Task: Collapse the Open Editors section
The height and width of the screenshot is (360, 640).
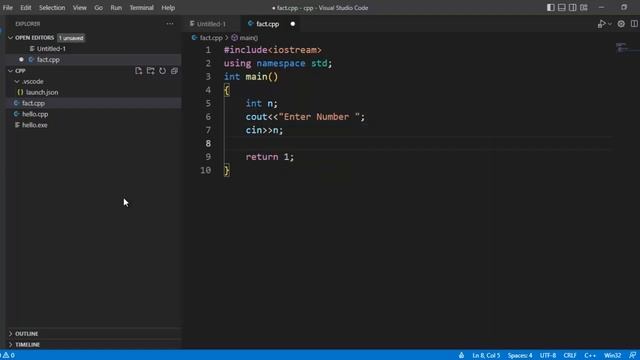Action: coord(11,38)
